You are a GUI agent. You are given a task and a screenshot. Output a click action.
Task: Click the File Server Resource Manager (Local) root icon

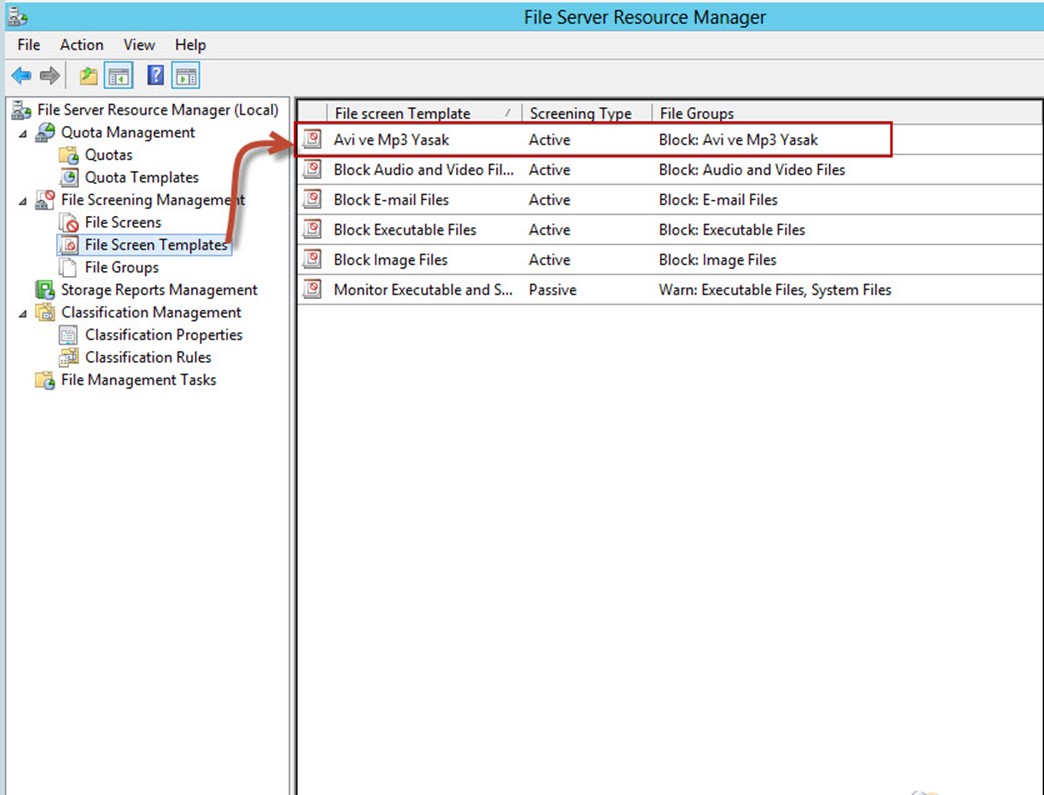pos(21,110)
